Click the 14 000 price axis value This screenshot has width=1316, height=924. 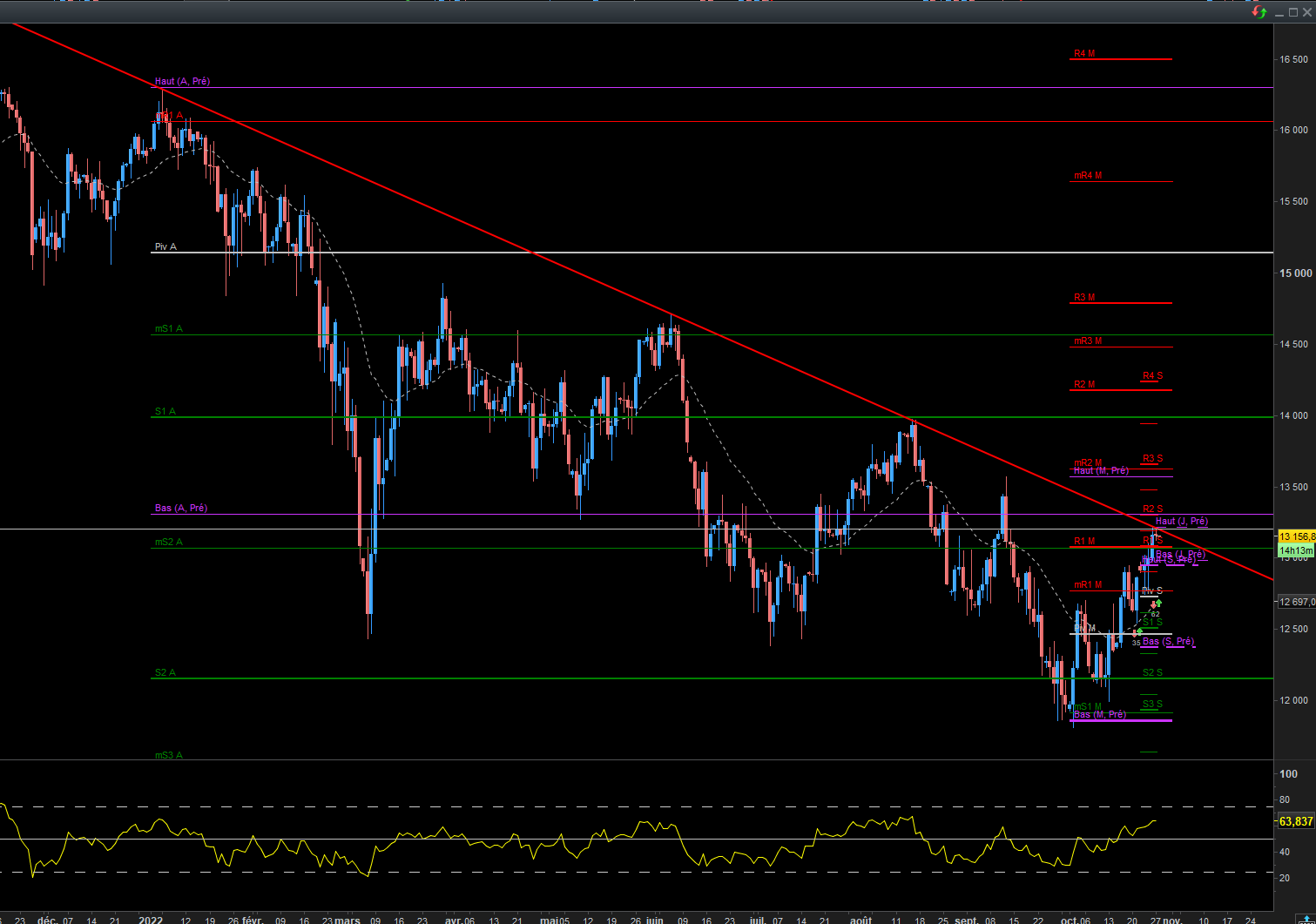[1293, 415]
